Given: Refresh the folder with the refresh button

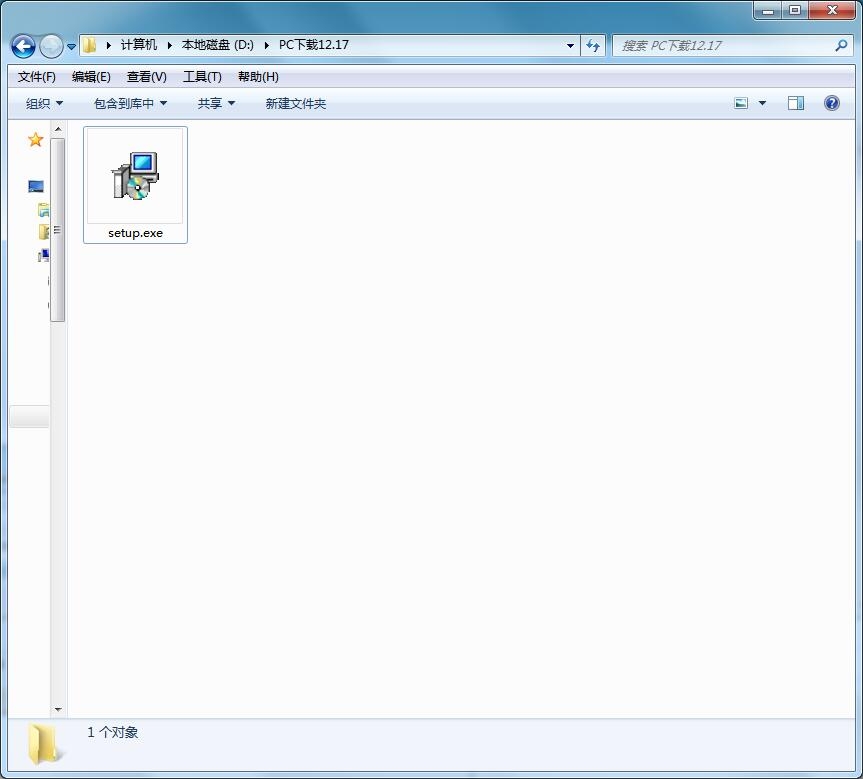Looking at the screenshot, I should coord(593,46).
